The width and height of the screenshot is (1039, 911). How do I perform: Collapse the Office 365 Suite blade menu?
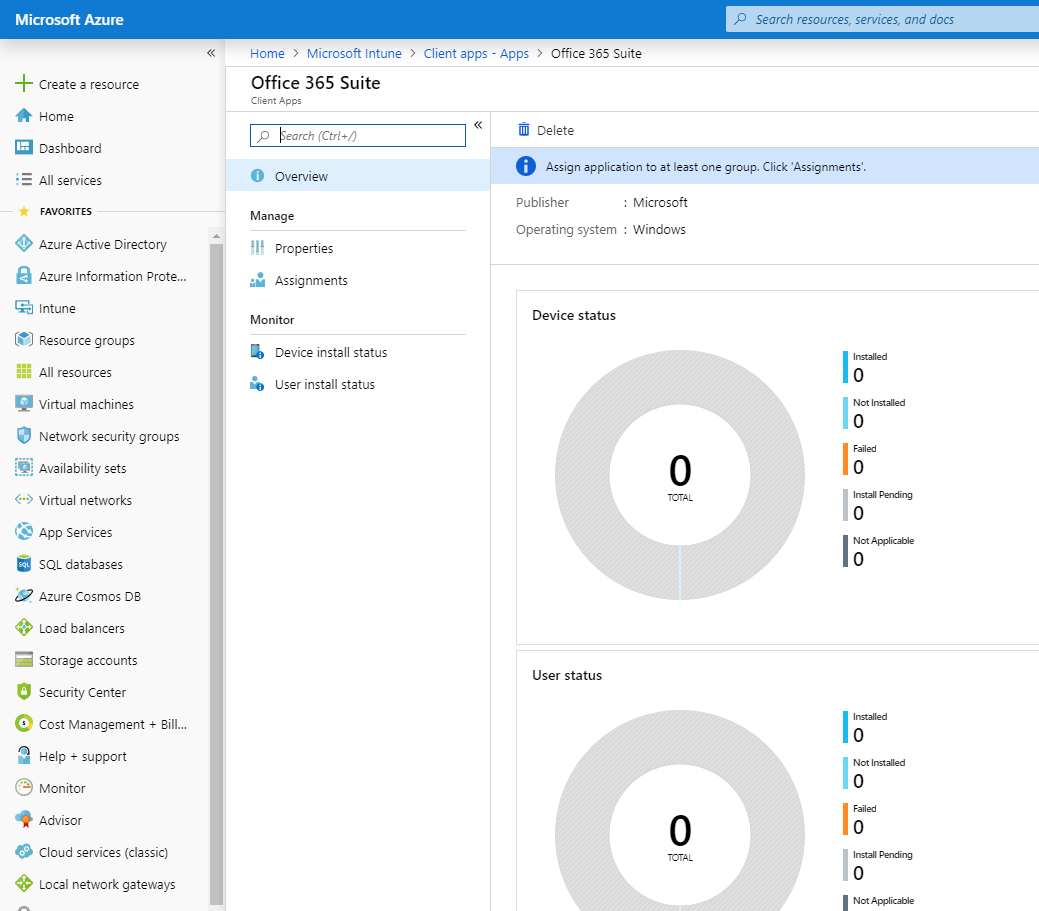[x=478, y=125]
